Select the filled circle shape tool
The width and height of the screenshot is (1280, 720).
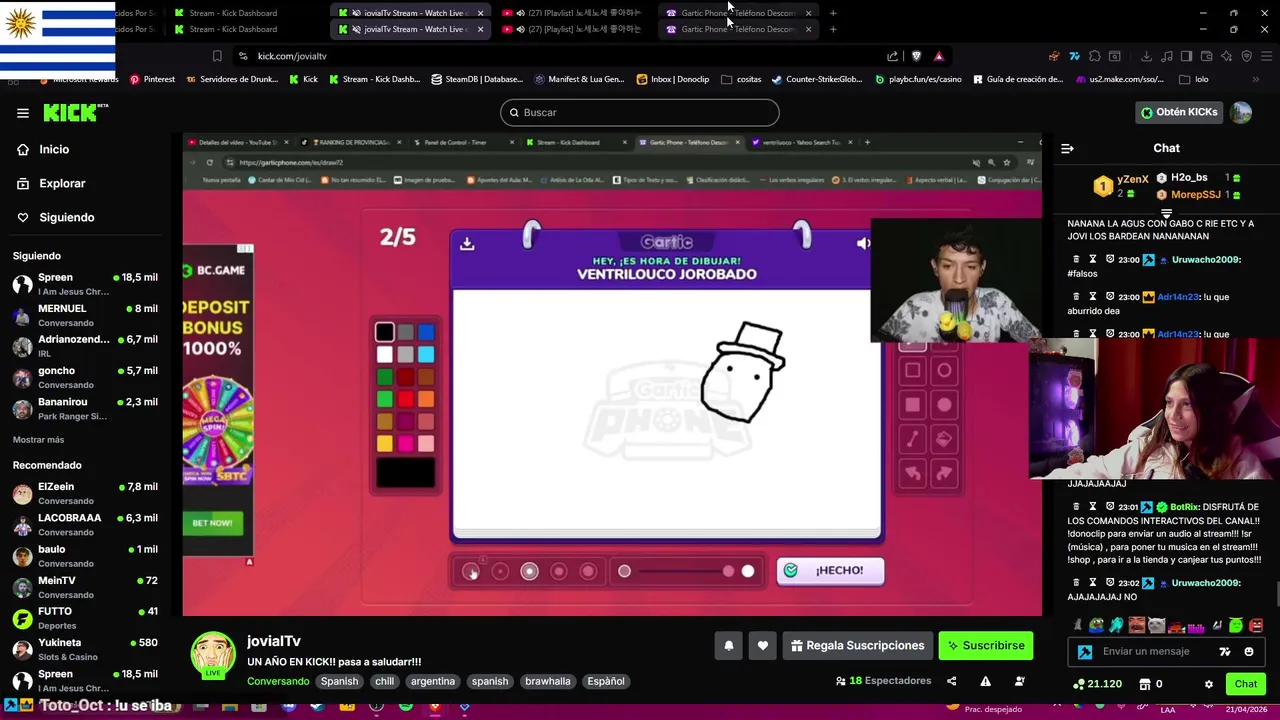point(943,405)
